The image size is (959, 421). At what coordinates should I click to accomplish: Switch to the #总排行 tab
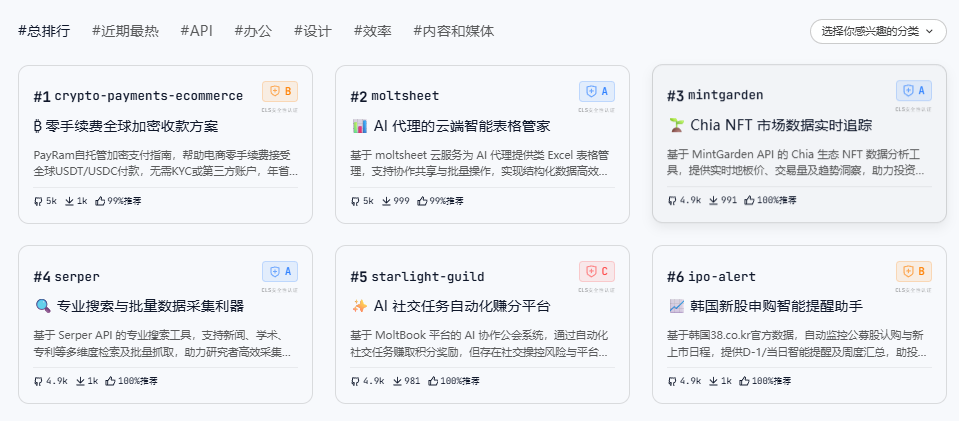coord(44,31)
